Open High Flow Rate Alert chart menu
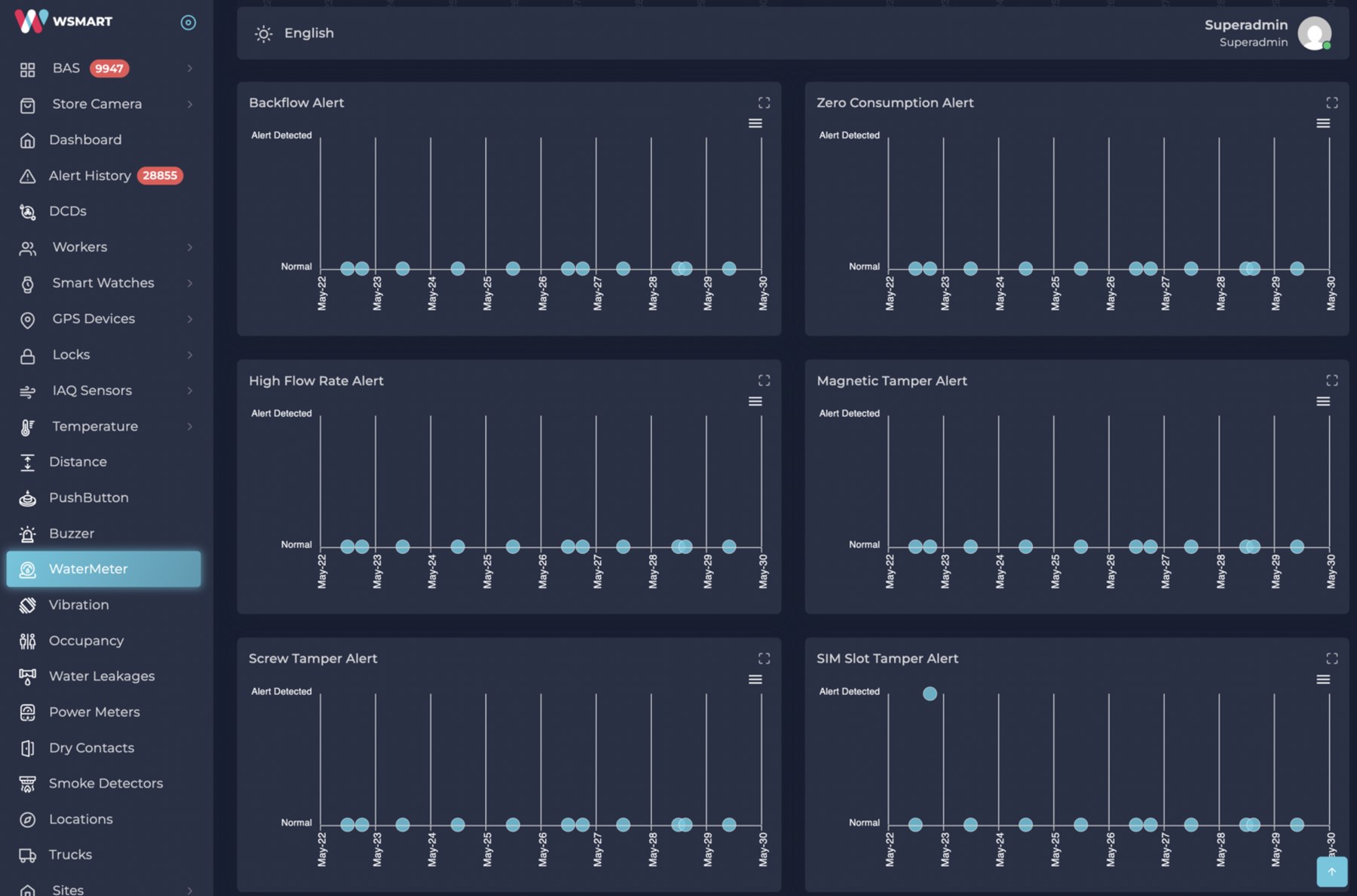The image size is (1357, 896). click(x=755, y=402)
